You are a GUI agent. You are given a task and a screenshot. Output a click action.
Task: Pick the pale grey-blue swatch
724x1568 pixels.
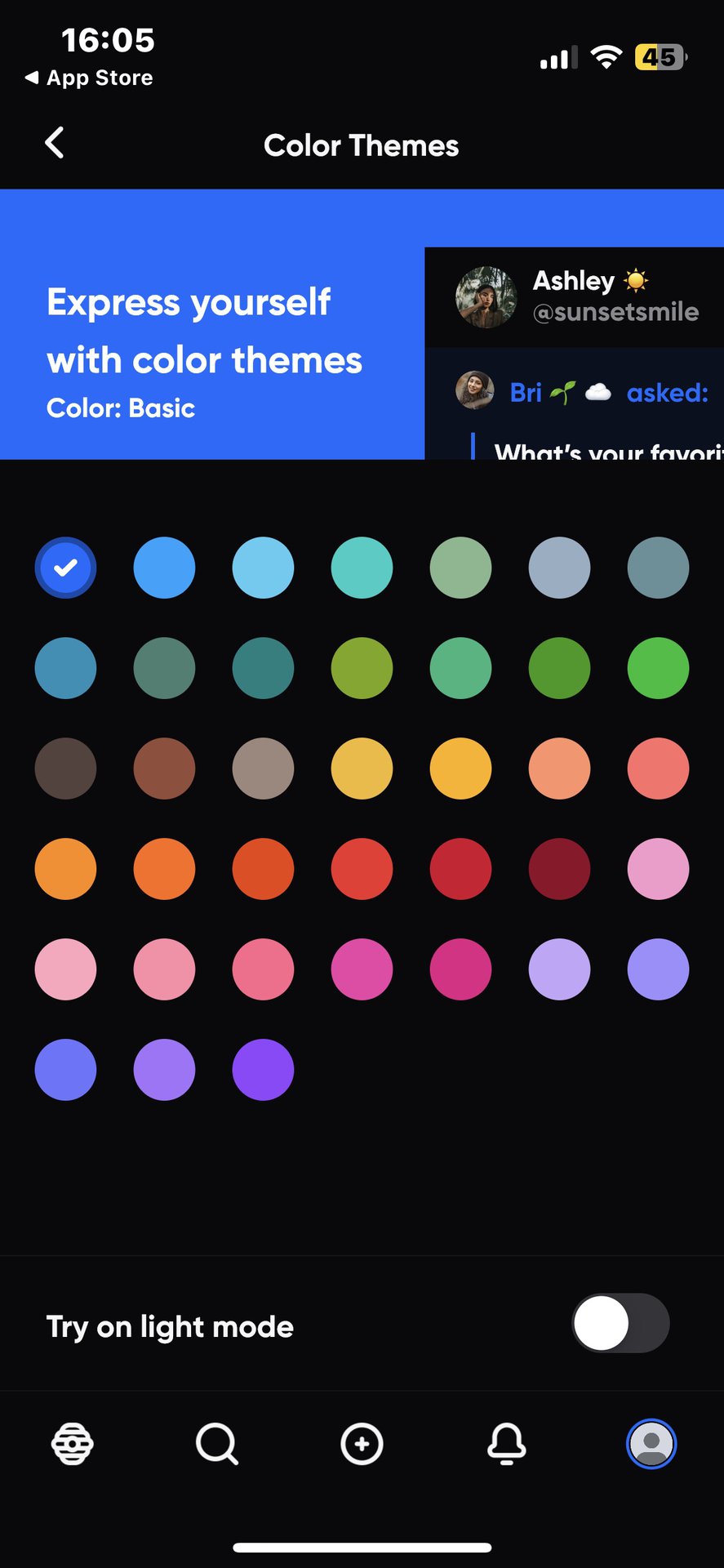point(559,568)
